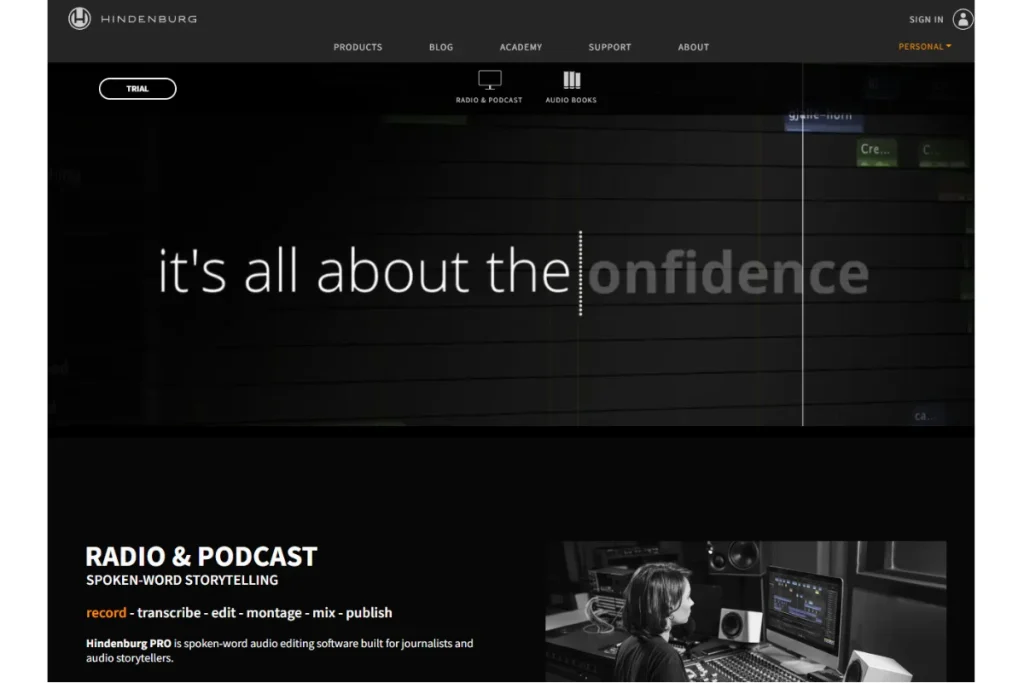Select the Radio & Podcast monitor icon
This screenshot has width=1024, height=683.
489,80
